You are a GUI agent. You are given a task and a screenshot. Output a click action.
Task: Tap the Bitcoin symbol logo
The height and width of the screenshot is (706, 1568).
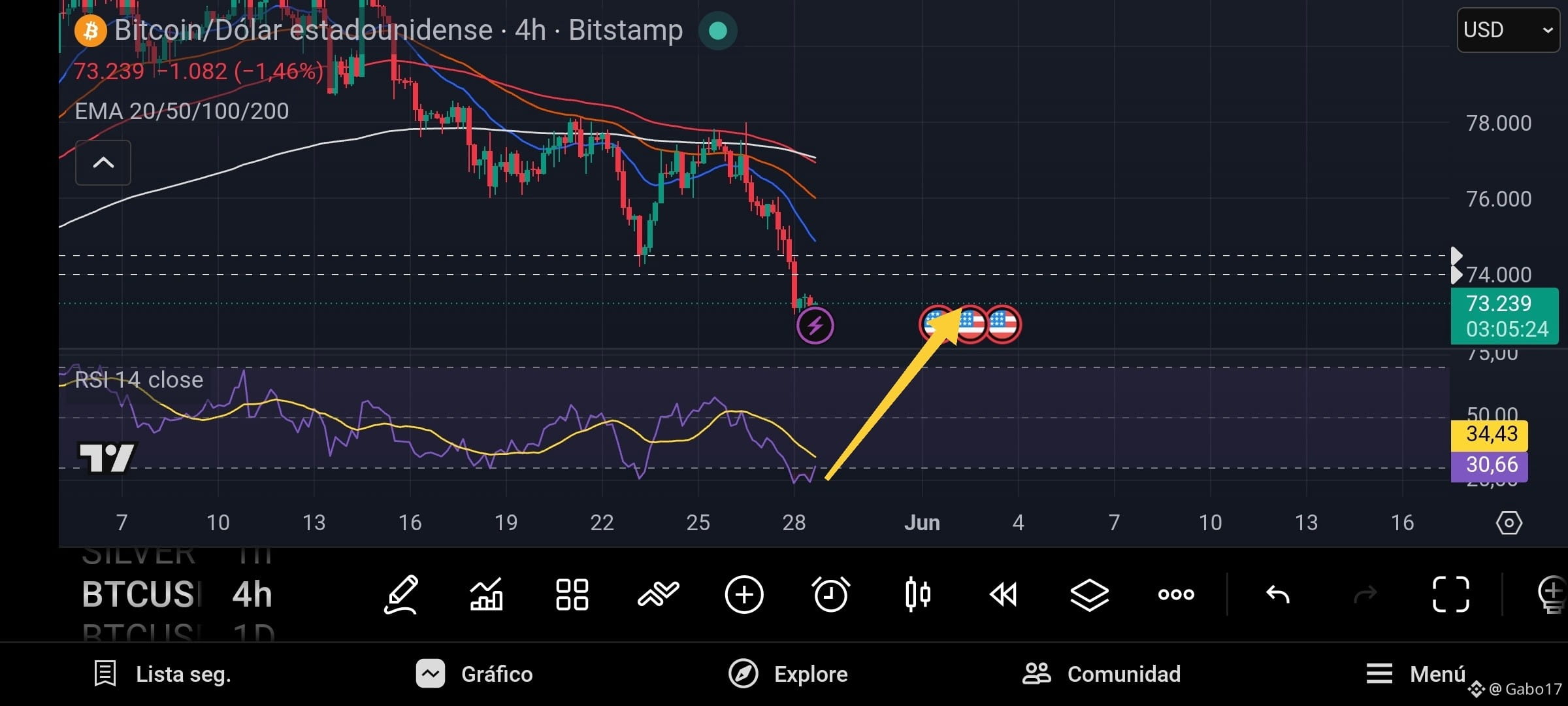[90, 30]
